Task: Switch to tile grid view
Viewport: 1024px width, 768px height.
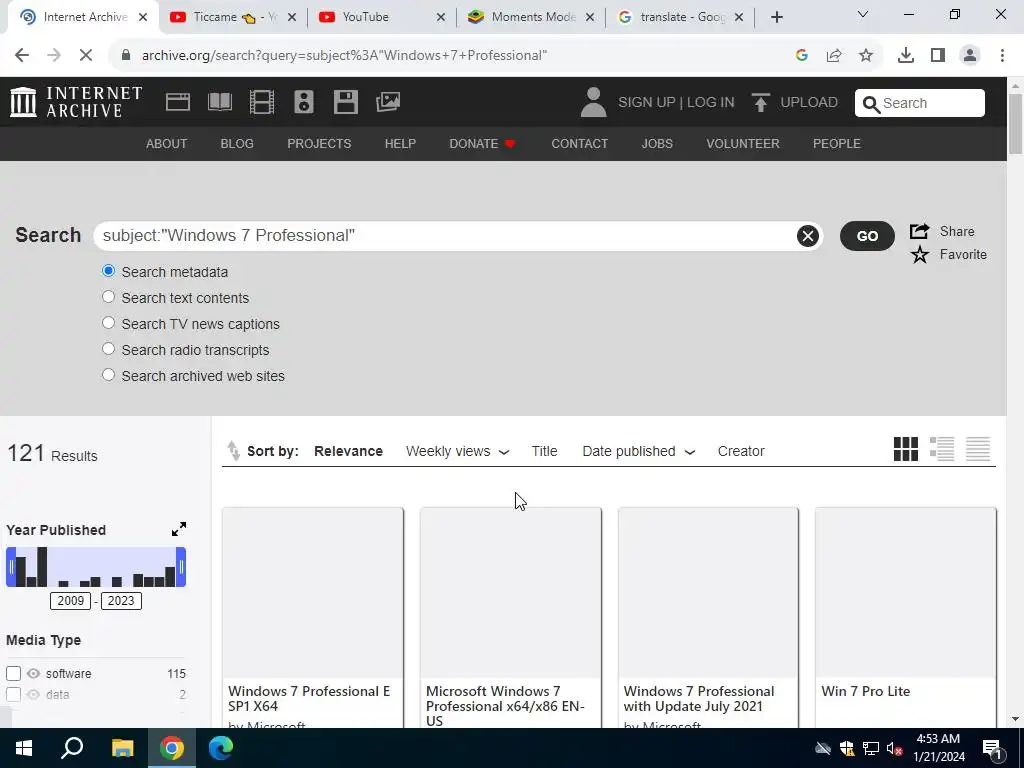Action: (906, 449)
